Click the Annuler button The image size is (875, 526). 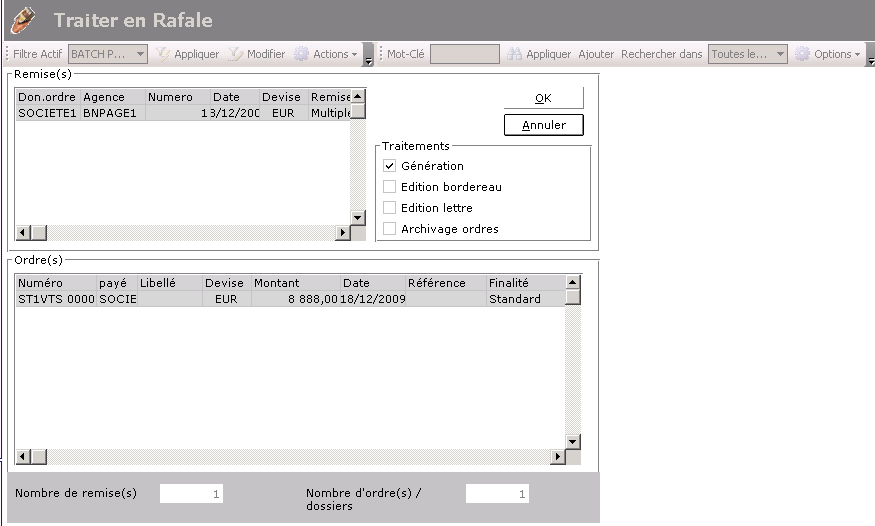click(543, 125)
